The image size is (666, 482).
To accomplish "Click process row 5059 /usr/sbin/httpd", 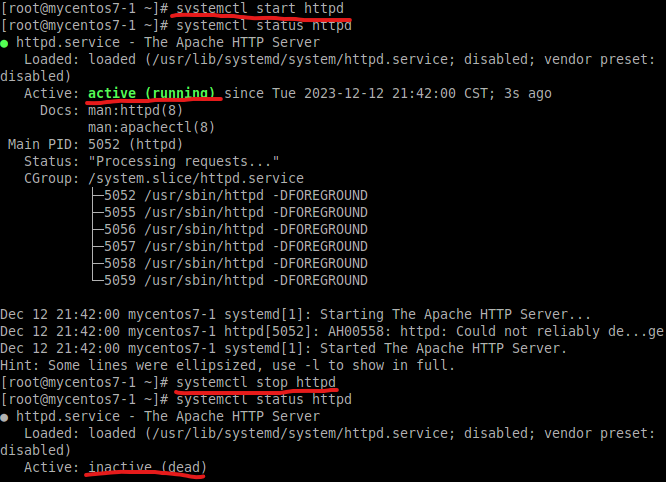I will pos(230,280).
